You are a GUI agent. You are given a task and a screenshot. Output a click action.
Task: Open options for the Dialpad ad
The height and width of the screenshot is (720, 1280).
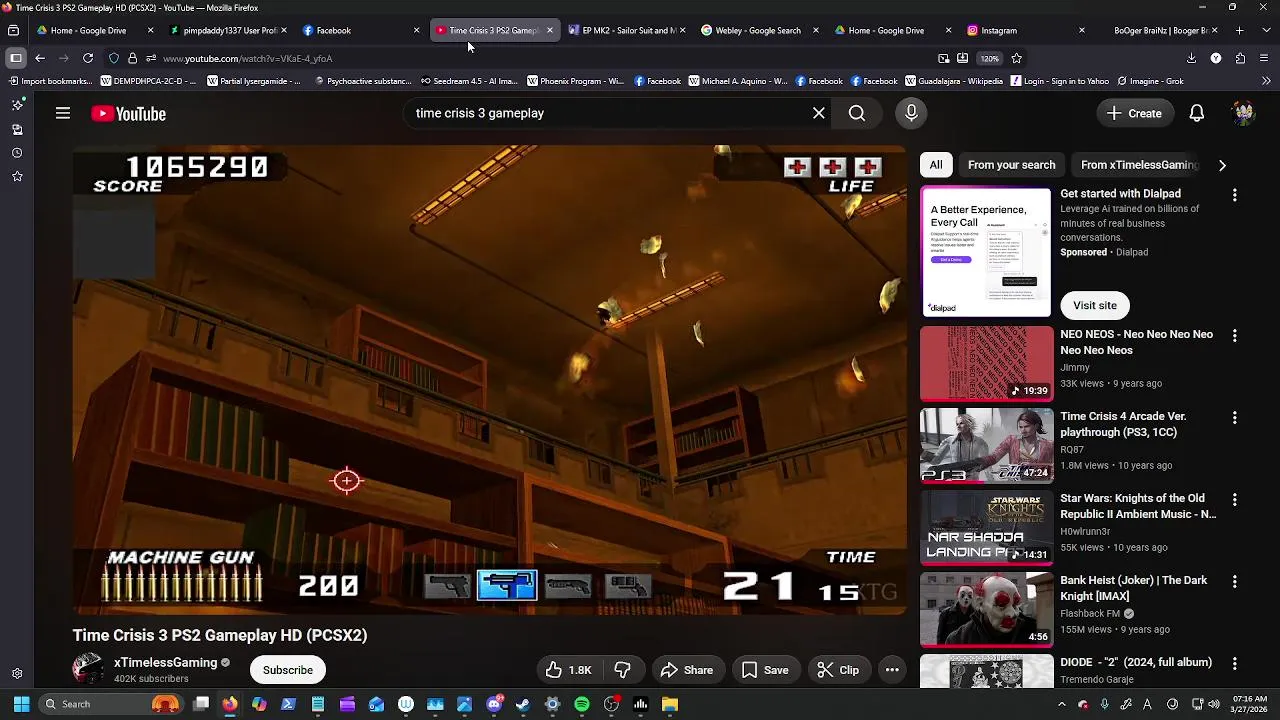click(1235, 195)
